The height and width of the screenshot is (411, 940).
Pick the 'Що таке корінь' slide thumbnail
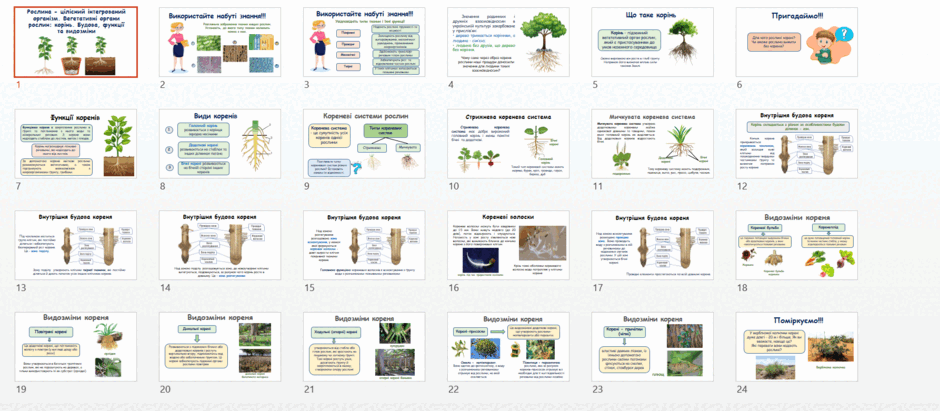click(652, 42)
